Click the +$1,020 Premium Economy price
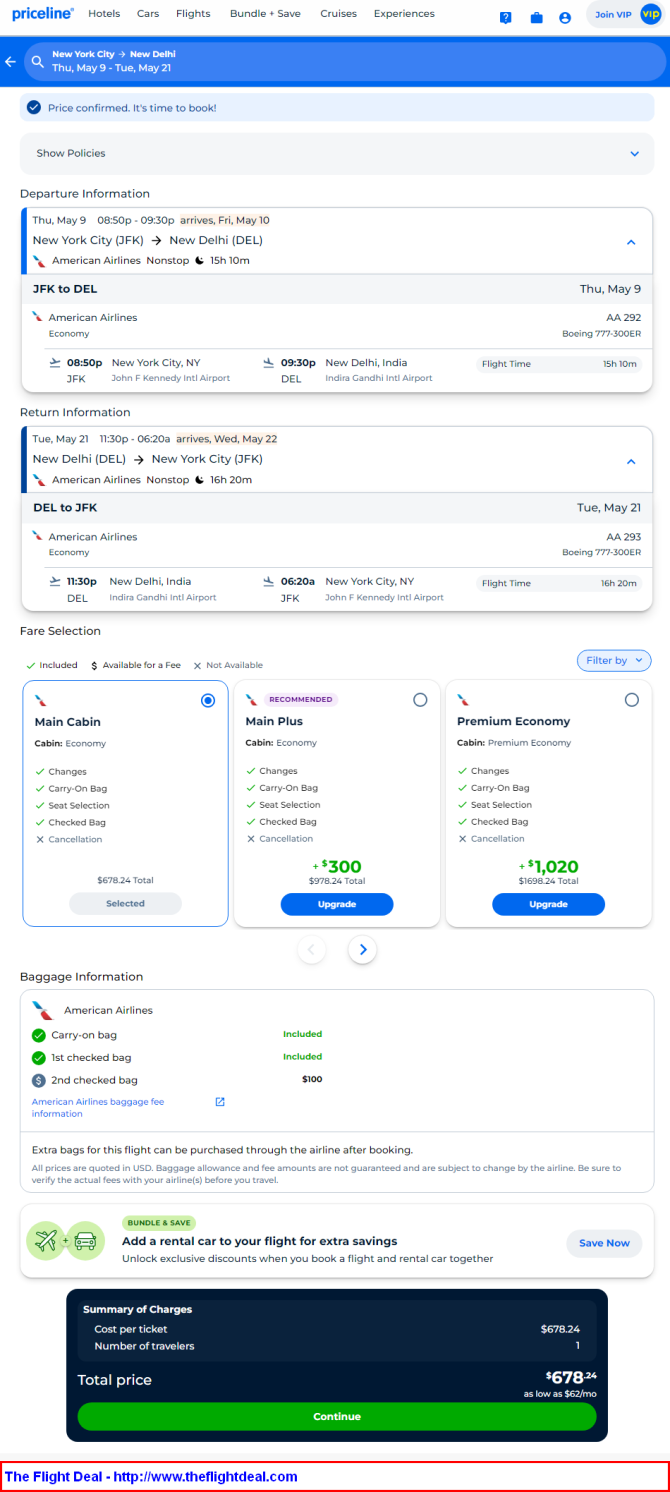The width and height of the screenshot is (670, 1492). pos(548,867)
